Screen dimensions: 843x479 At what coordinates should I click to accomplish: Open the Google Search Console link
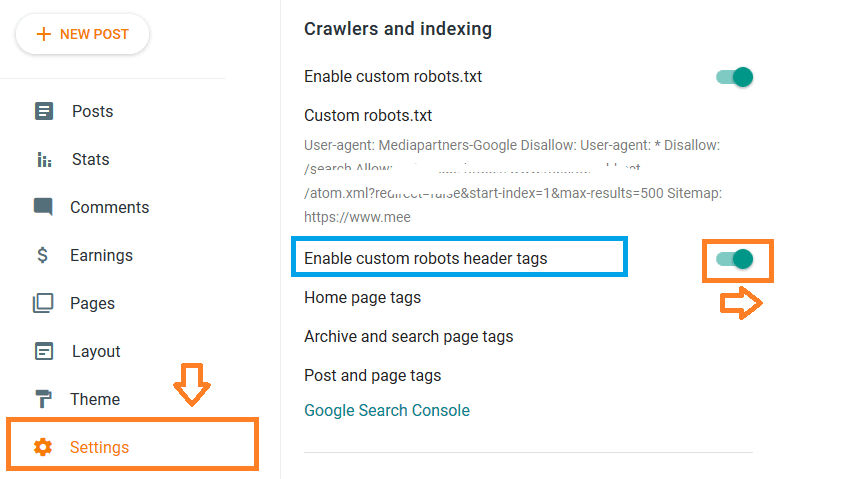[387, 411]
